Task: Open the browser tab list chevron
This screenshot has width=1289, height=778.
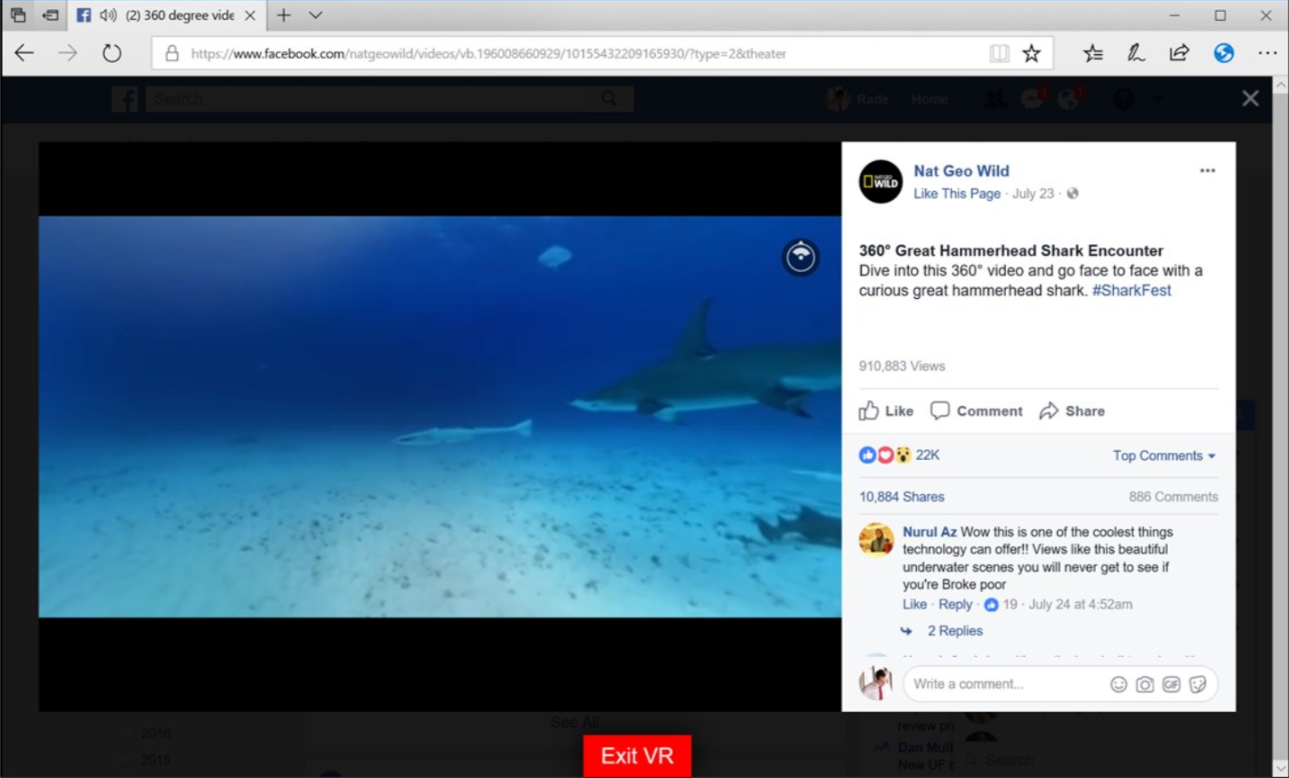Action: [315, 16]
